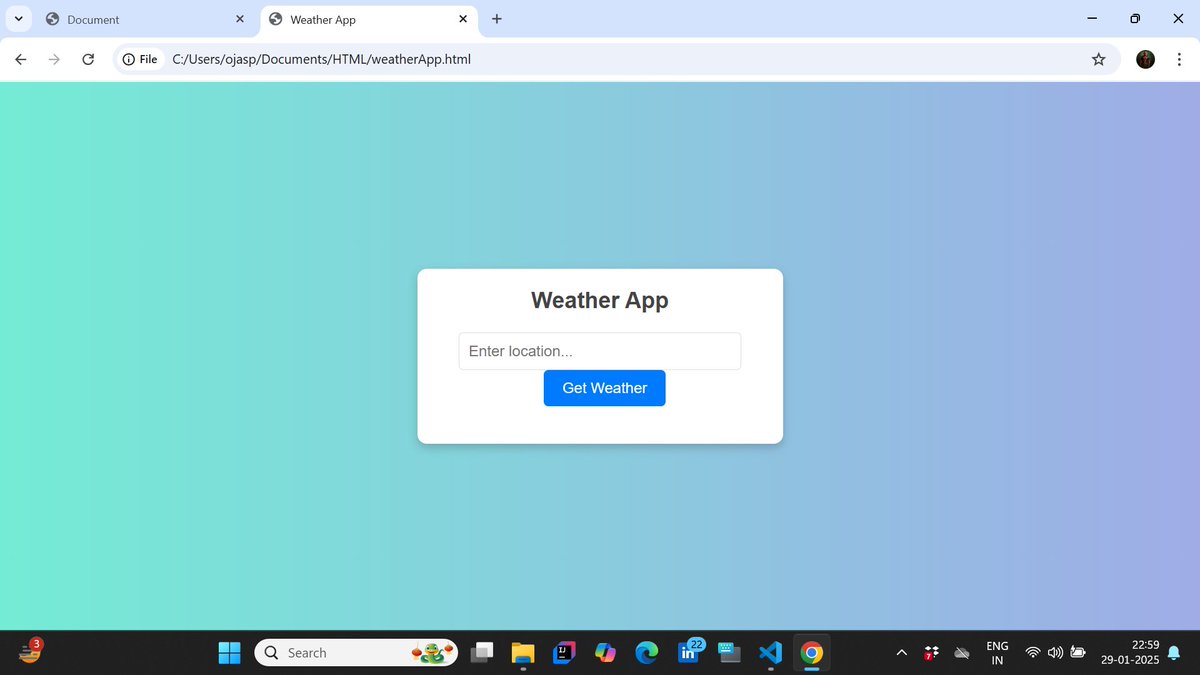Open the tab search dropdown
Screen dimensions: 1200x675
[19, 19]
